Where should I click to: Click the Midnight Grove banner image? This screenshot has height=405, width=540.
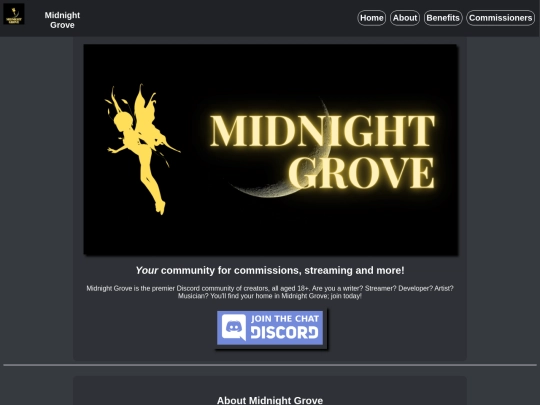[x=270, y=150]
